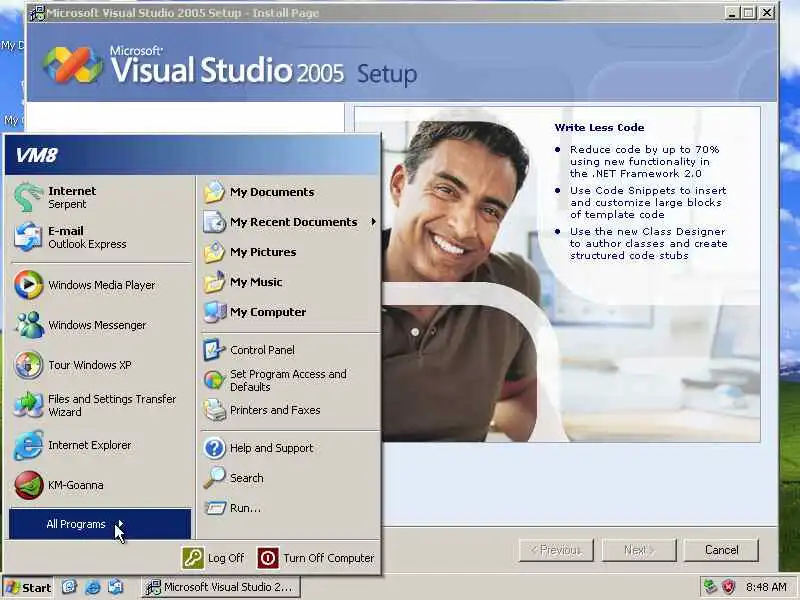Expand My Recent Documents submenu arrow
800x600 pixels.
[373, 222]
